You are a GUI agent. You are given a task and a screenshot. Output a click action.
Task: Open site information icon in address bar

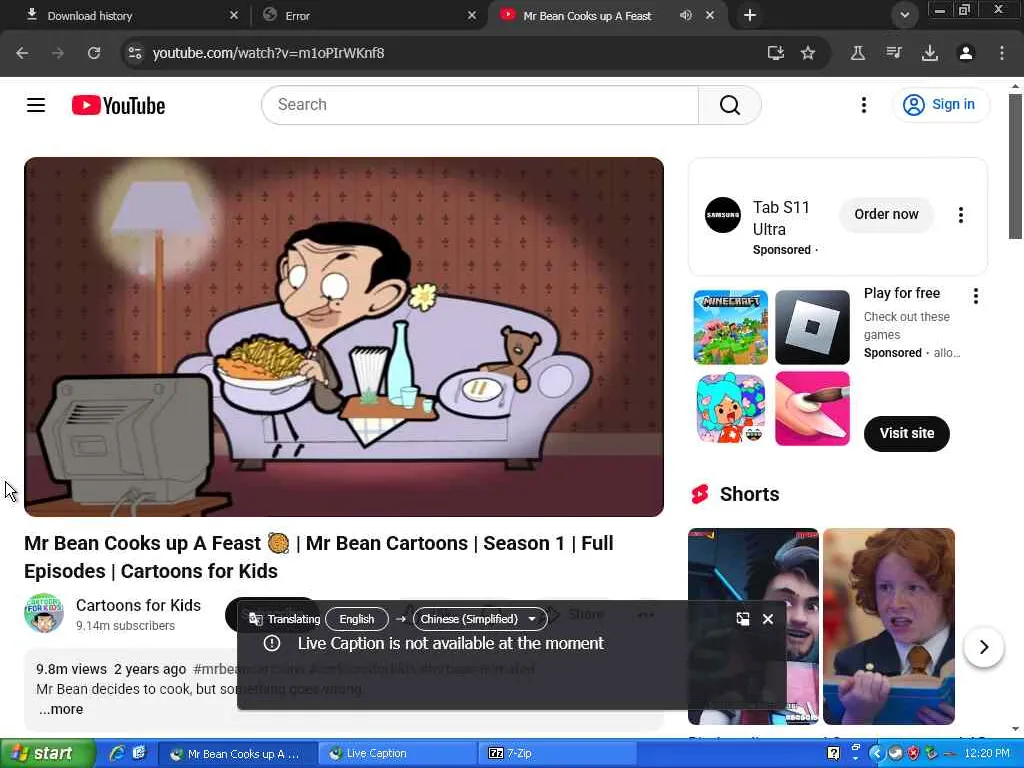135,53
